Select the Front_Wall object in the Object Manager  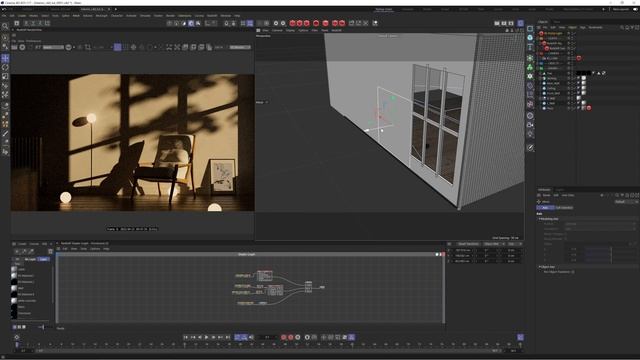[553, 93]
